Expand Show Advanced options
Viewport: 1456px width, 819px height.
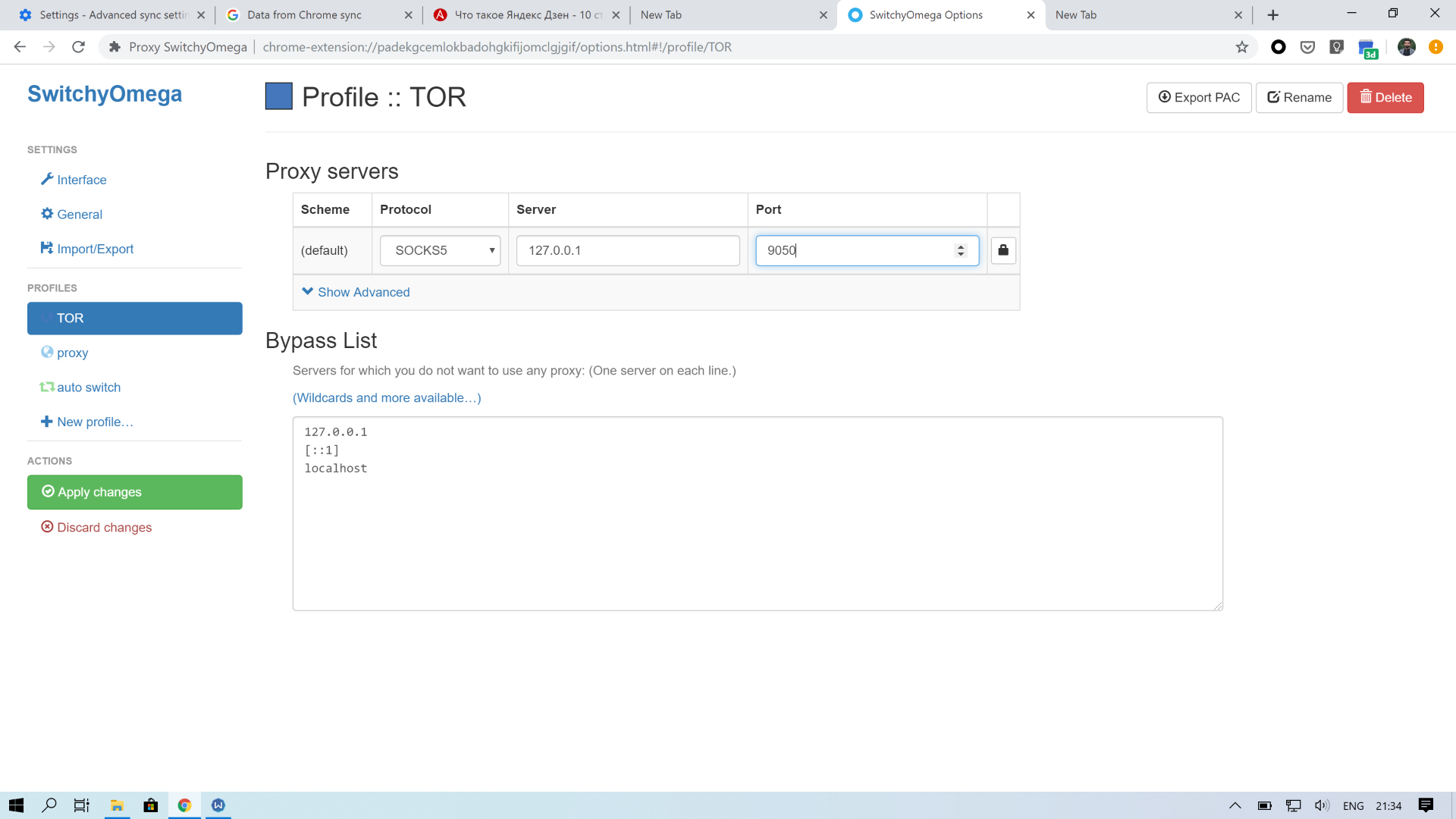(x=356, y=292)
